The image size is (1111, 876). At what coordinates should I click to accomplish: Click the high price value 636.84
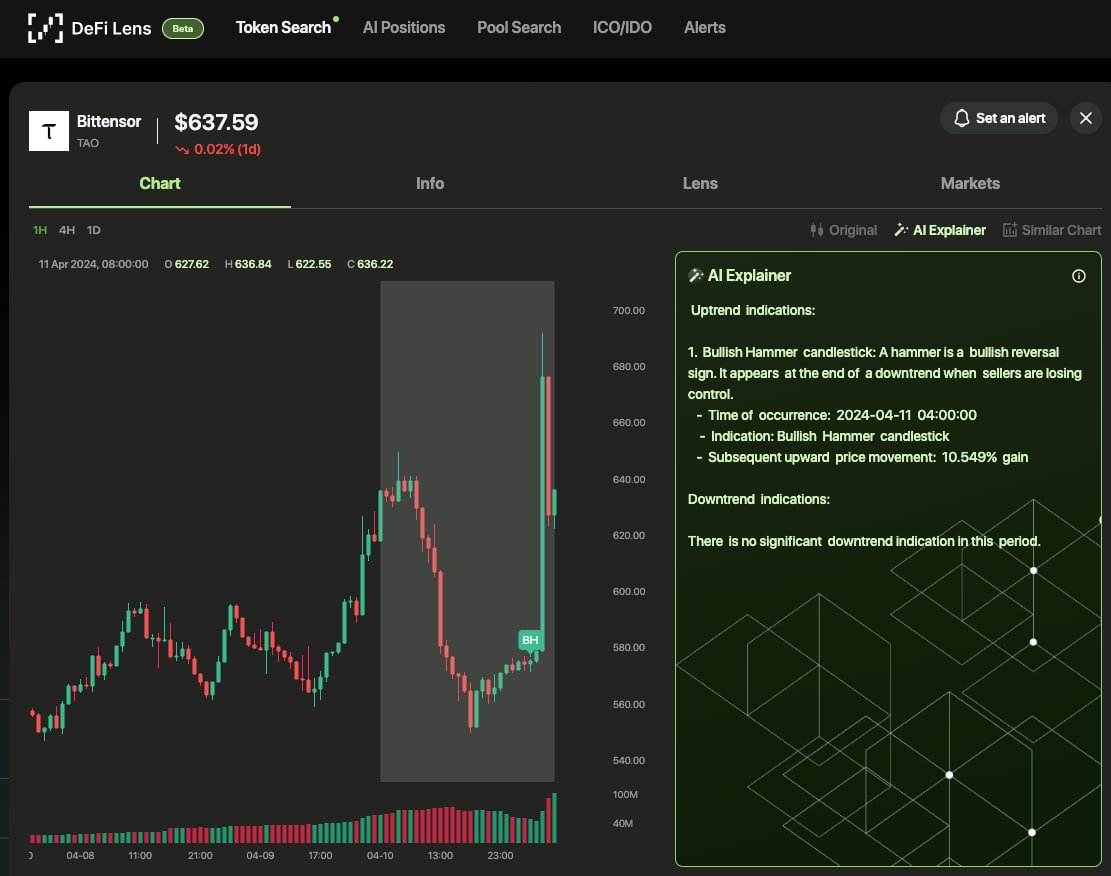coord(253,264)
